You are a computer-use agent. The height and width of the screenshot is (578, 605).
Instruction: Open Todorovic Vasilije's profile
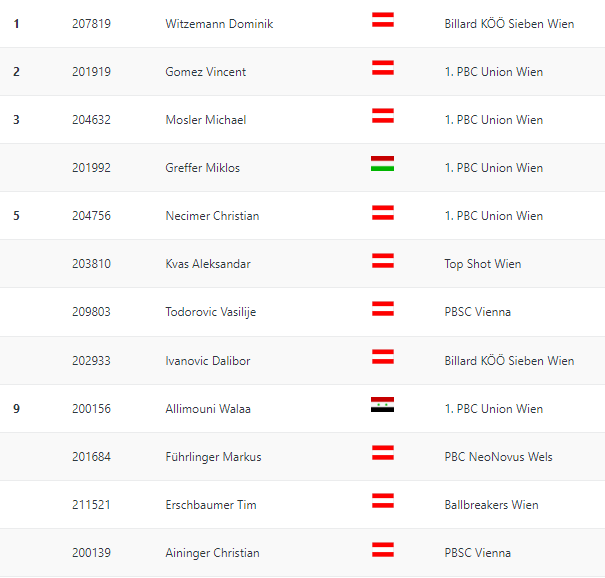[211, 312]
